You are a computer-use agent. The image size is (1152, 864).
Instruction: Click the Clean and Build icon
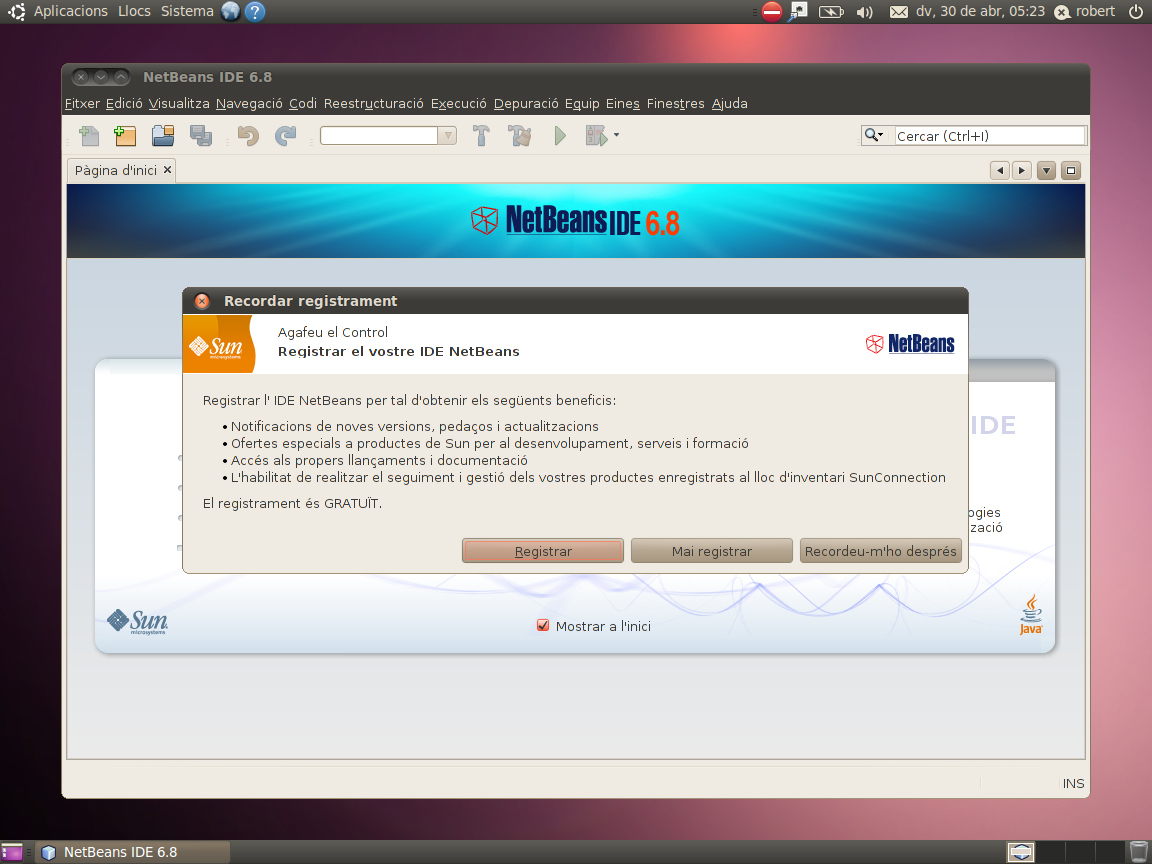(x=519, y=136)
